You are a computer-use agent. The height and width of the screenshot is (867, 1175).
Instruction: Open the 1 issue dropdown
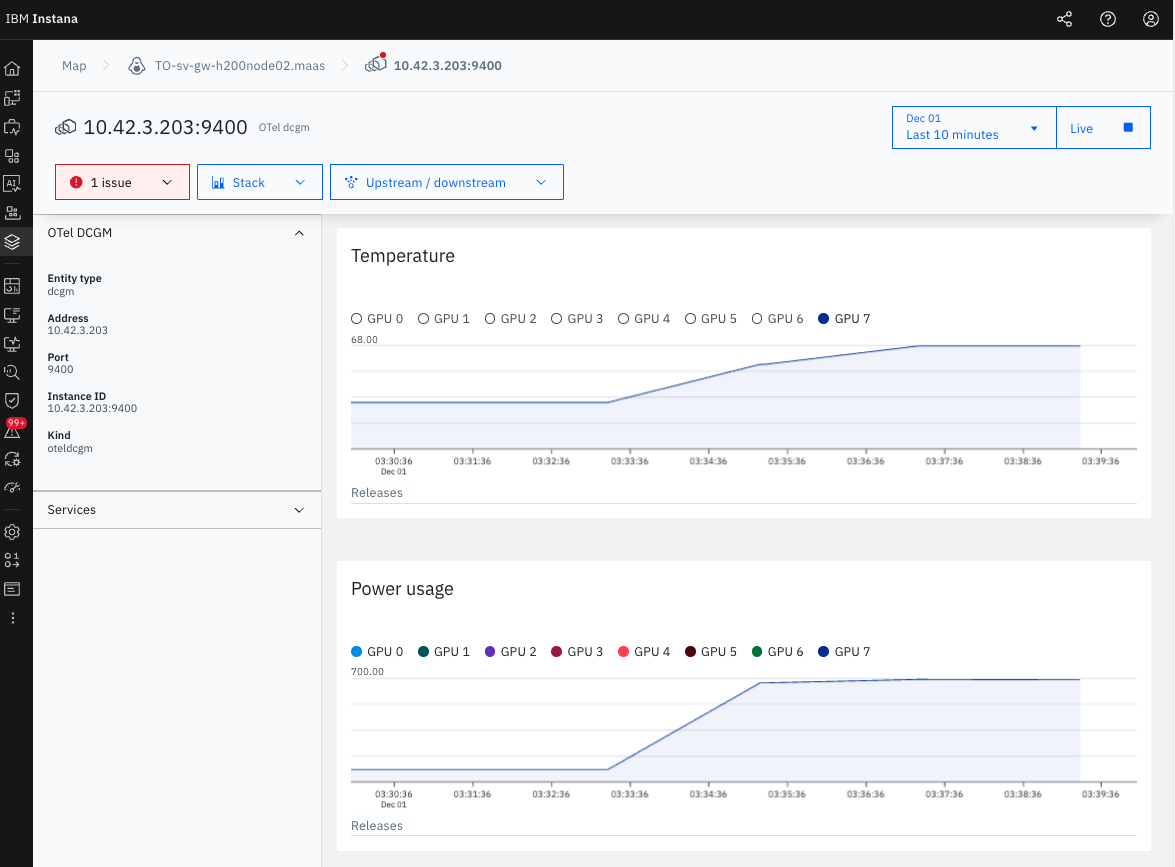point(122,181)
